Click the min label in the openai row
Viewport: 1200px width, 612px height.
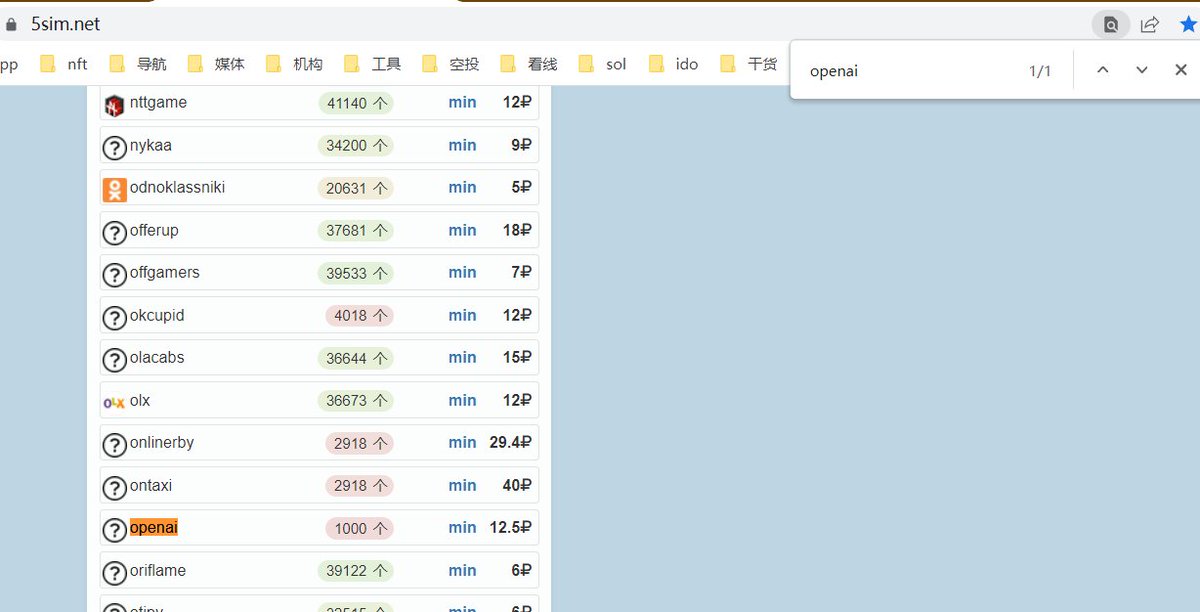(462, 527)
